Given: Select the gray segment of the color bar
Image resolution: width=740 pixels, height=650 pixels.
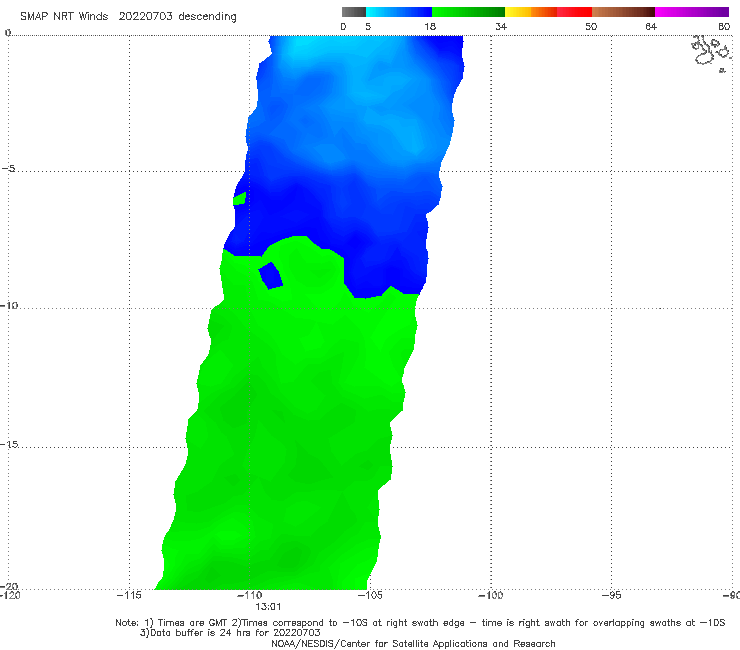Looking at the screenshot, I should tap(354, 12).
